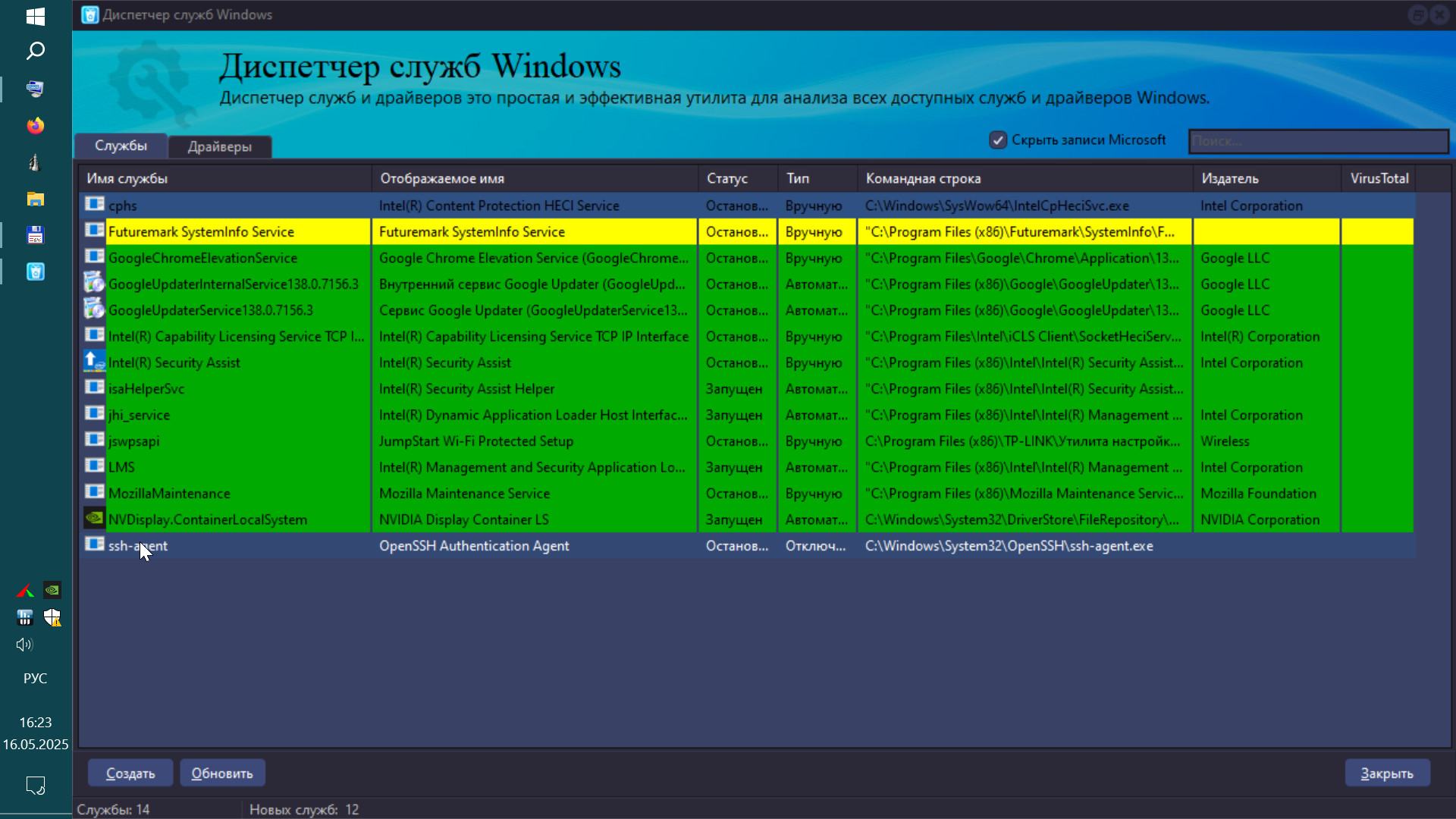Select the Службы tab
1456x819 pixels.
(121, 146)
